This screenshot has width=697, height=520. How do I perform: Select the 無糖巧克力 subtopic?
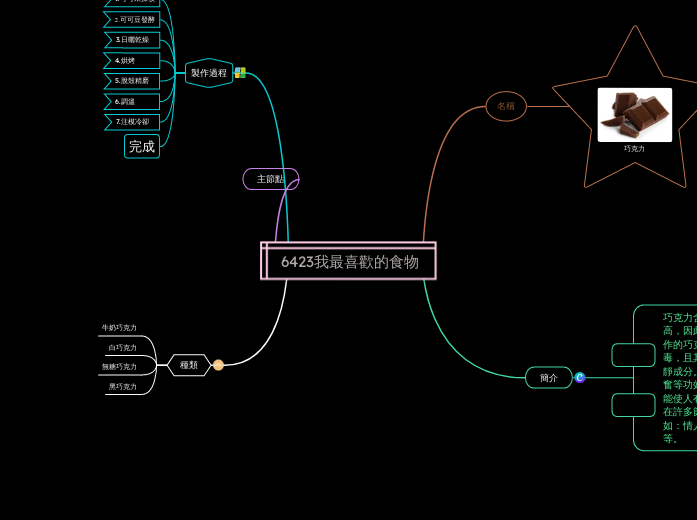click(x=119, y=367)
